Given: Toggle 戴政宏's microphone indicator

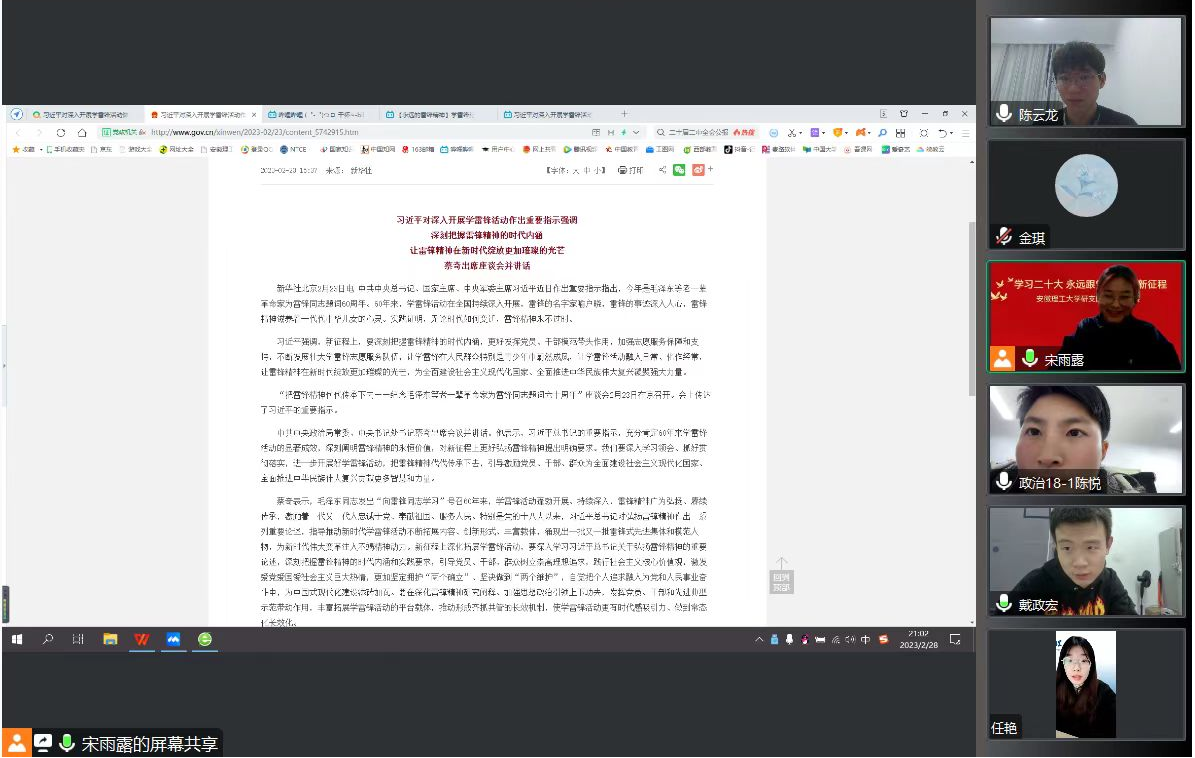Looking at the screenshot, I should [1004, 603].
